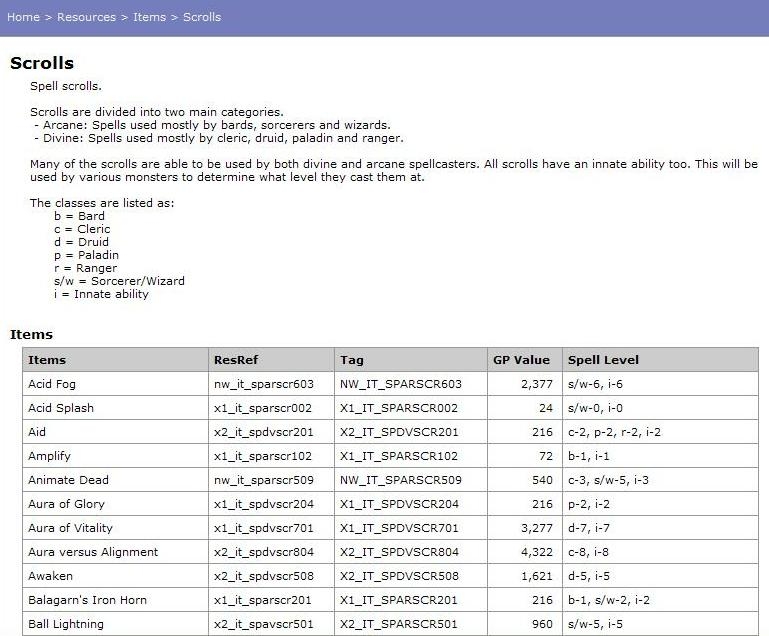Select the Scrolls breadcrumb entry
769x636 pixels.
[202, 17]
